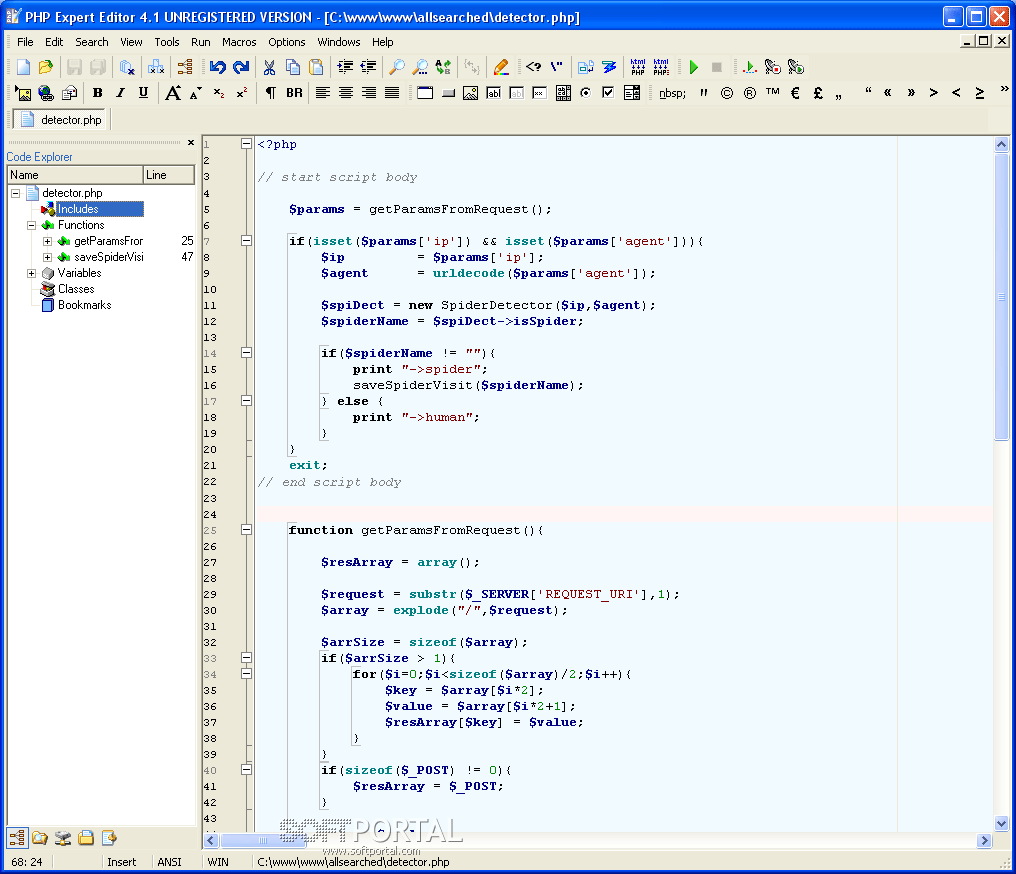Image resolution: width=1016 pixels, height=874 pixels.
Task: Click the Undo arrow icon
Action: [x=218, y=67]
